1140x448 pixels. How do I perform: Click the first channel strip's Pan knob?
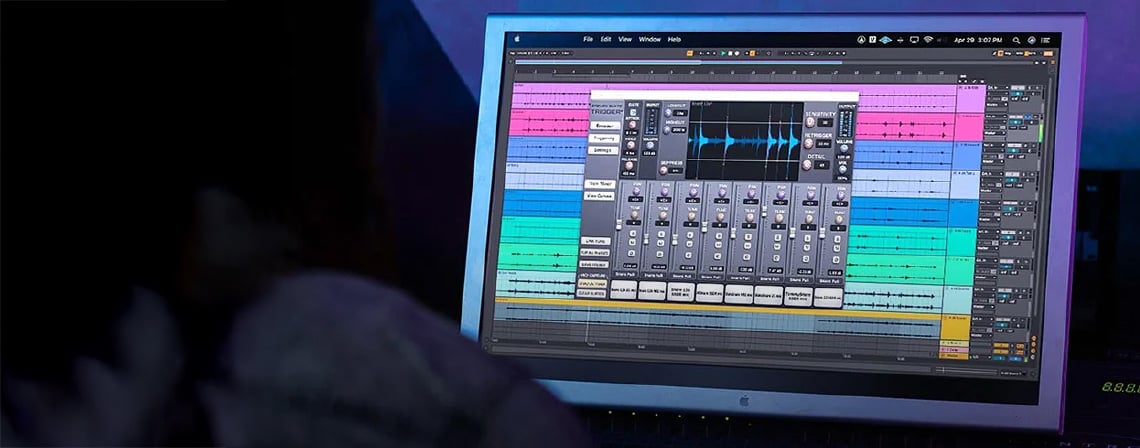[x=636, y=191]
